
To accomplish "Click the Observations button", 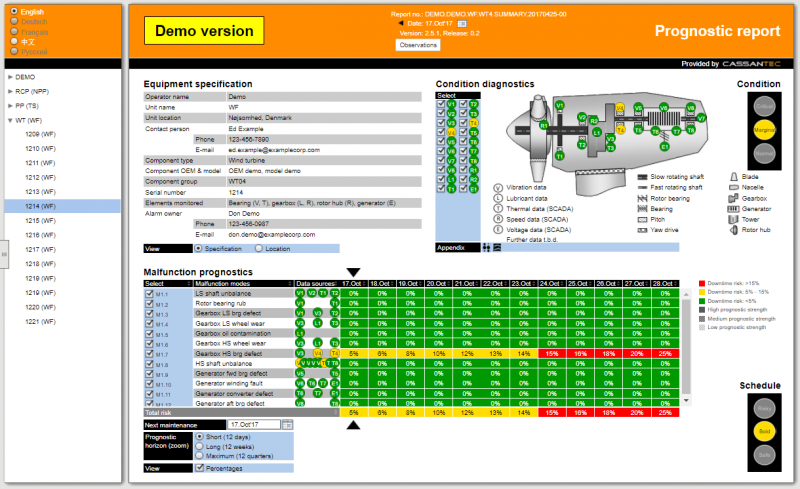I will click(x=419, y=45).
